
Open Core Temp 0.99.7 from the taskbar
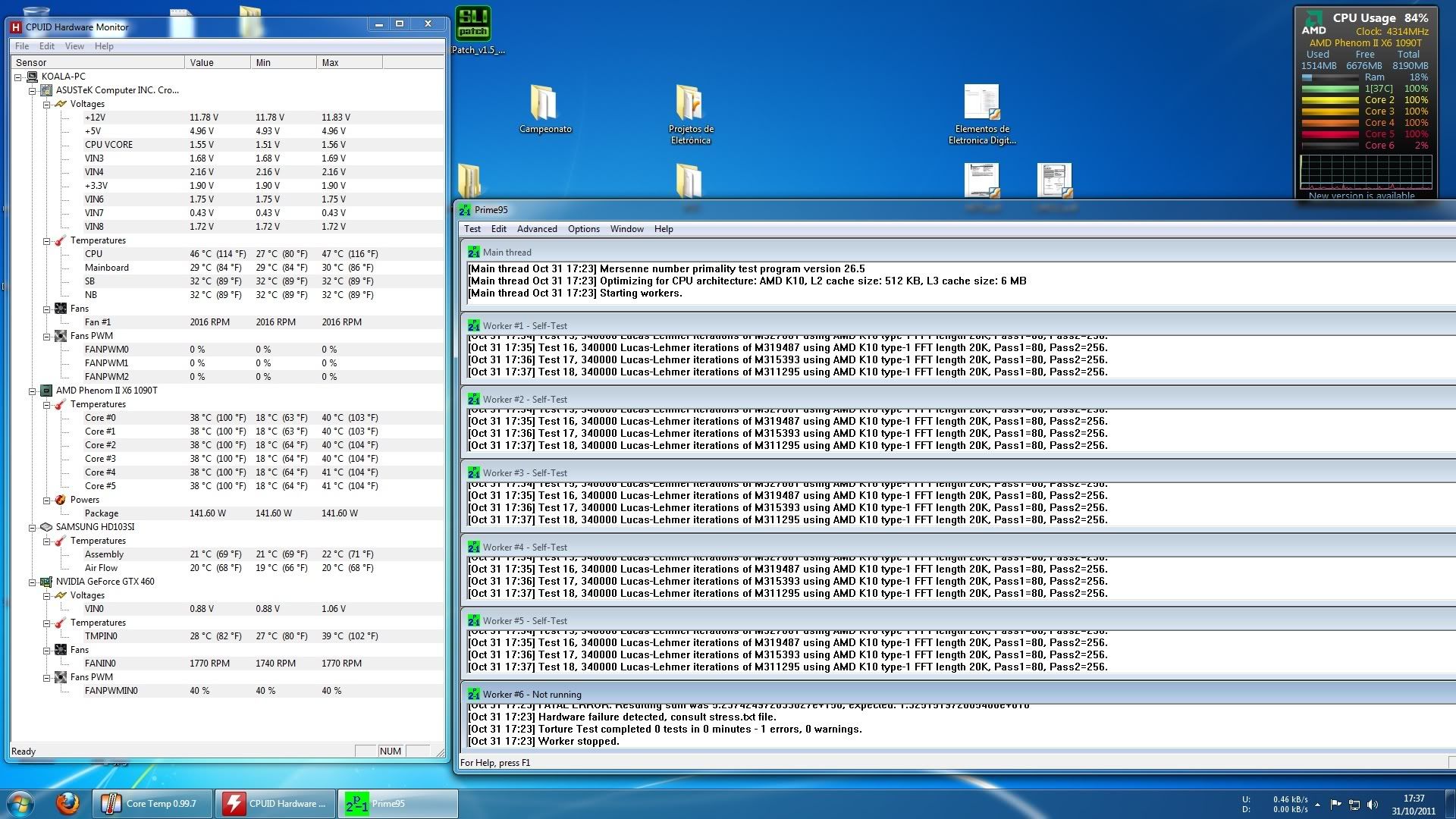point(151,803)
